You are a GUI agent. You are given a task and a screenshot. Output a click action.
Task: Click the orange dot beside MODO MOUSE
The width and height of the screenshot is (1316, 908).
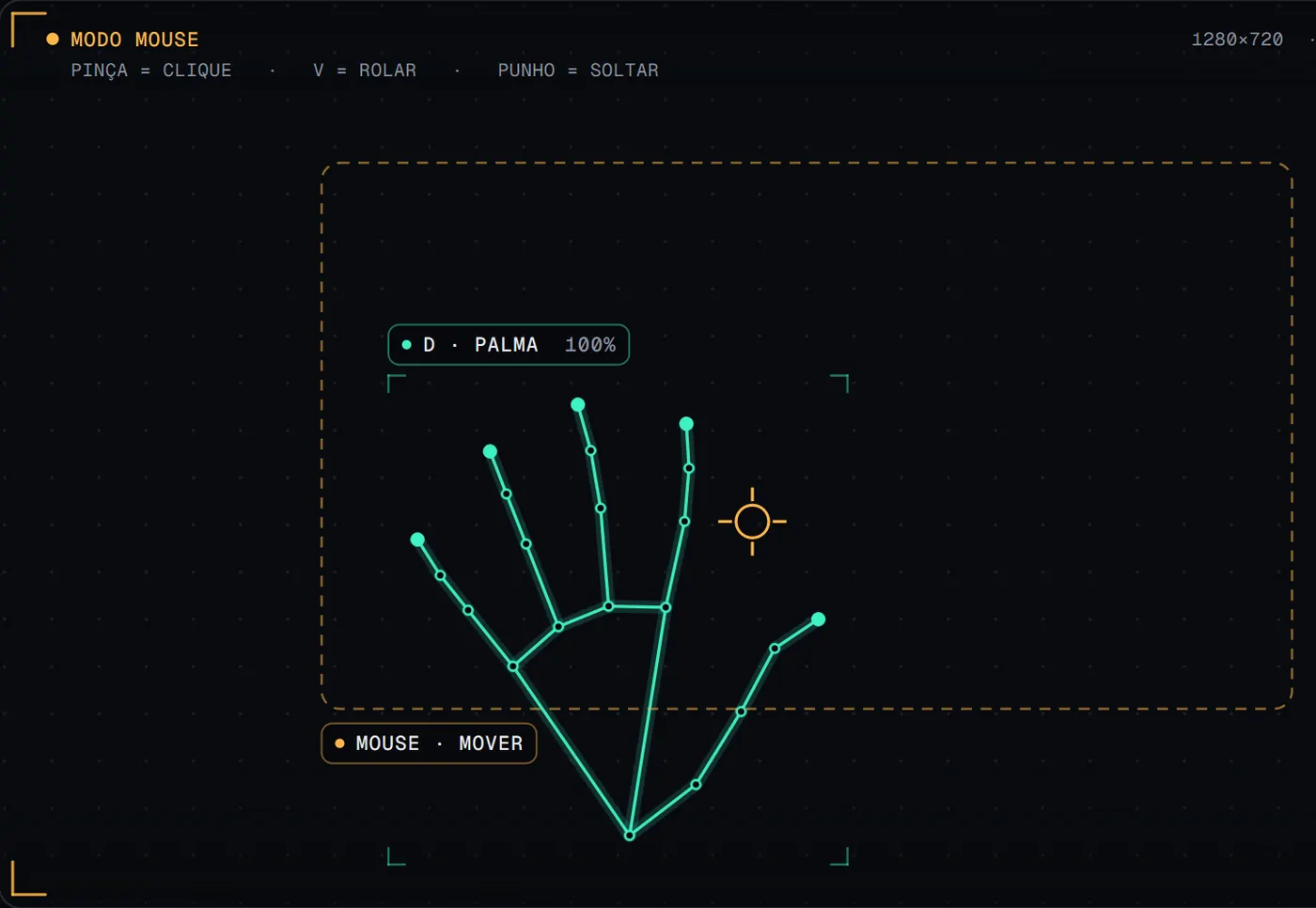[53, 39]
